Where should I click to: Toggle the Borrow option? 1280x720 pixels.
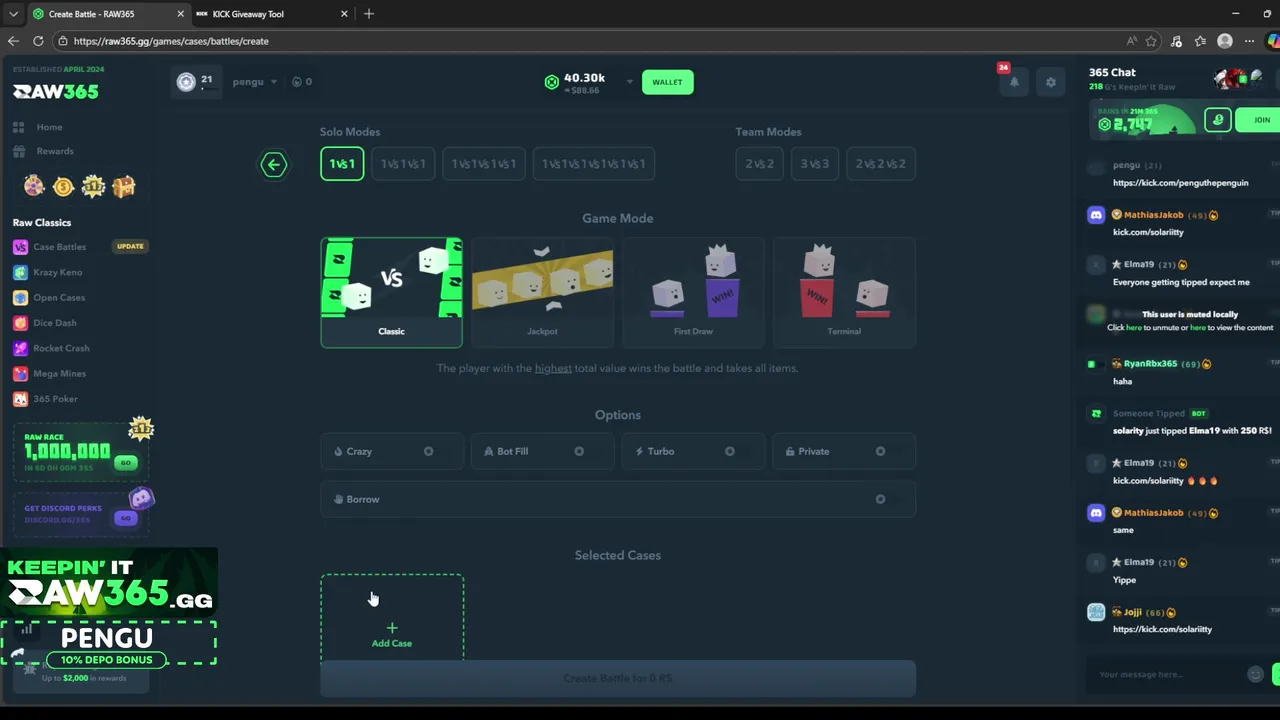pos(618,499)
